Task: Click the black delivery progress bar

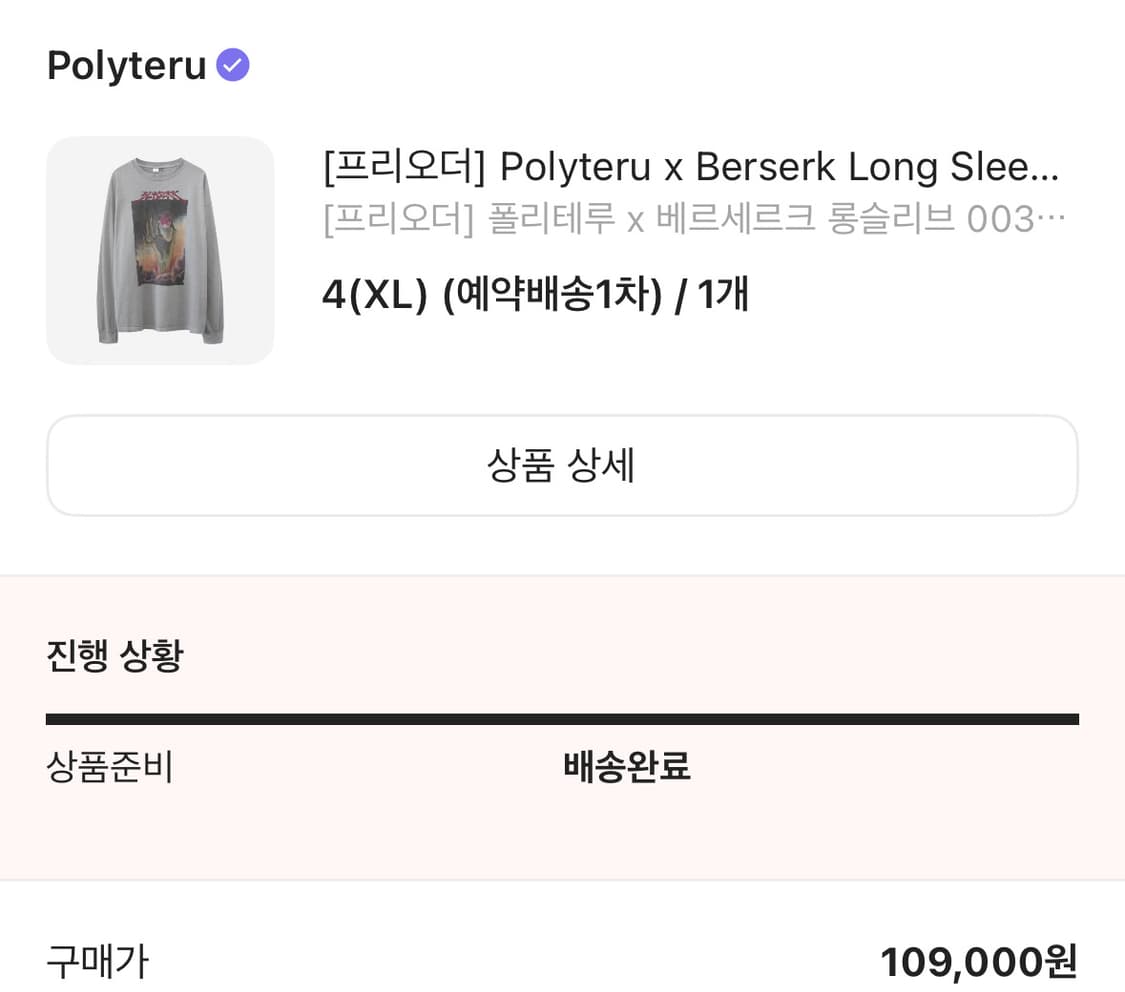Action: [x=562, y=716]
